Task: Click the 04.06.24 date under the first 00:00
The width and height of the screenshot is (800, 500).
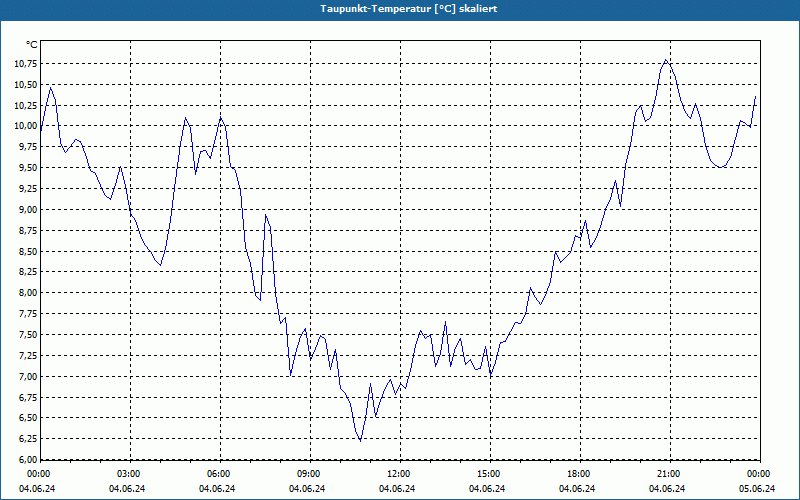Action: [x=37, y=489]
